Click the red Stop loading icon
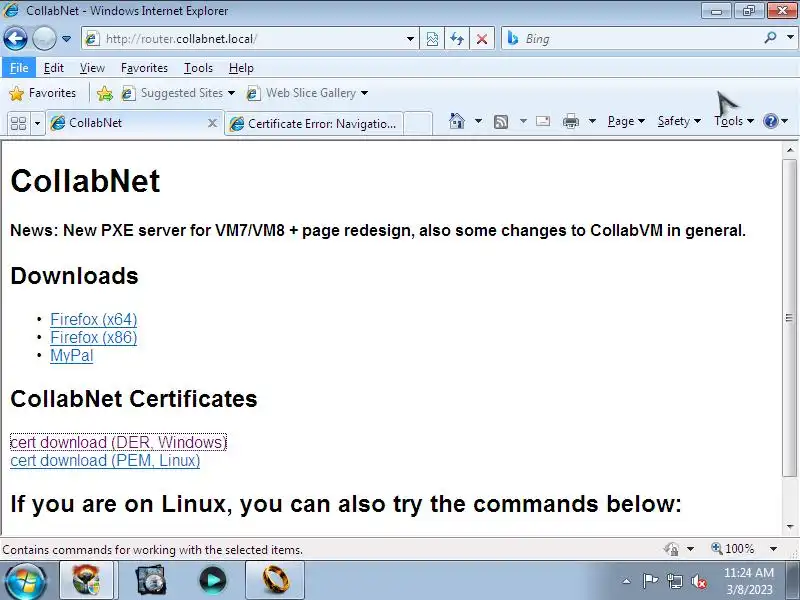The width and height of the screenshot is (800, 600). click(482, 39)
